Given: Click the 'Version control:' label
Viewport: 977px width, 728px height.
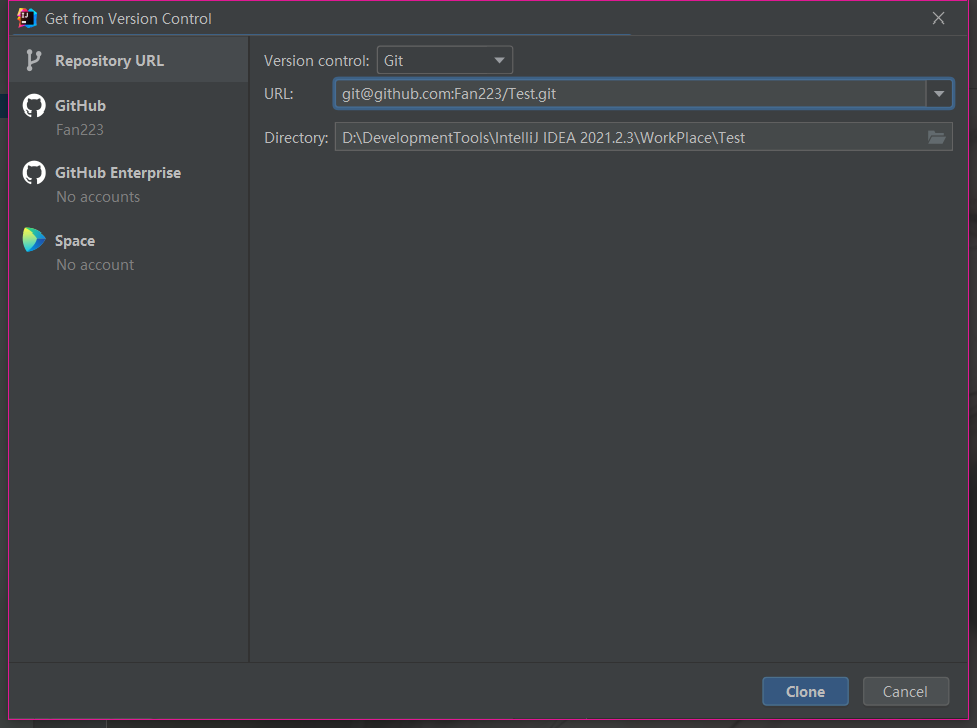Looking at the screenshot, I should 317,60.
